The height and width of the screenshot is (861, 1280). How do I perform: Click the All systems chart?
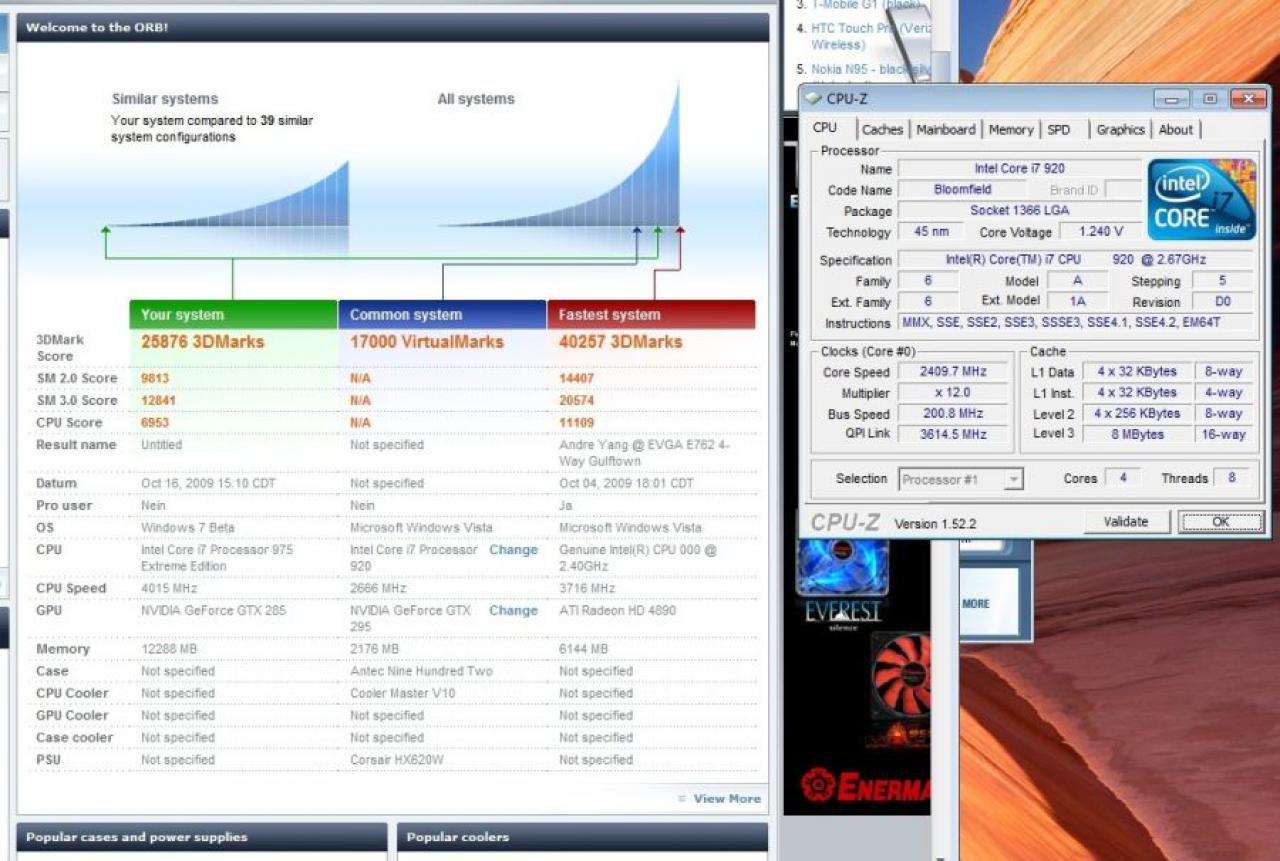pyautogui.click(x=560, y=155)
